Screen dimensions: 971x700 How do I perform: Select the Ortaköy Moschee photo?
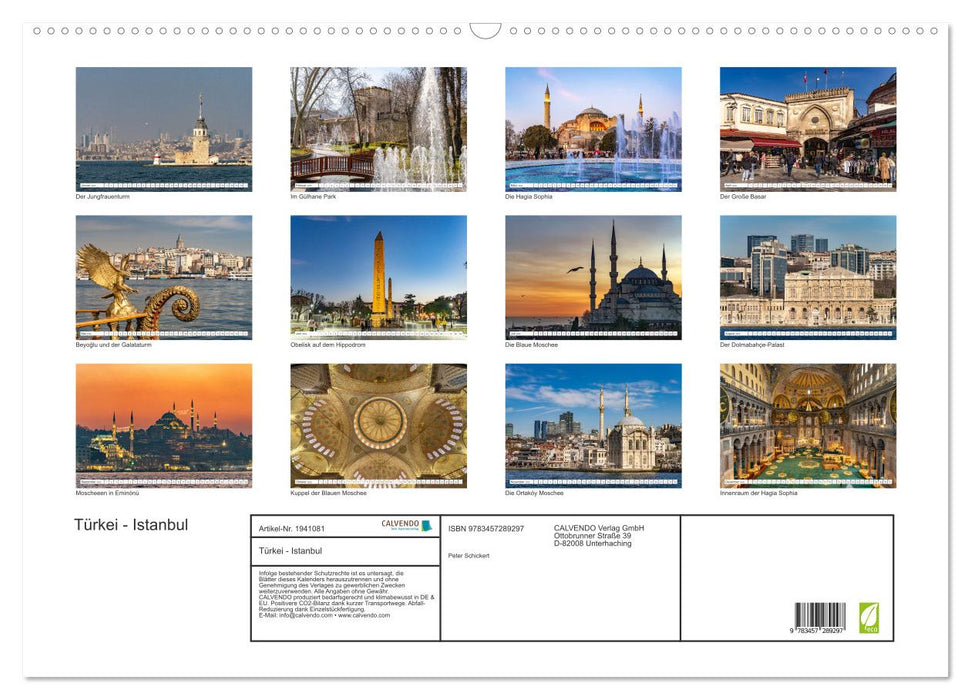(x=593, y=425)
